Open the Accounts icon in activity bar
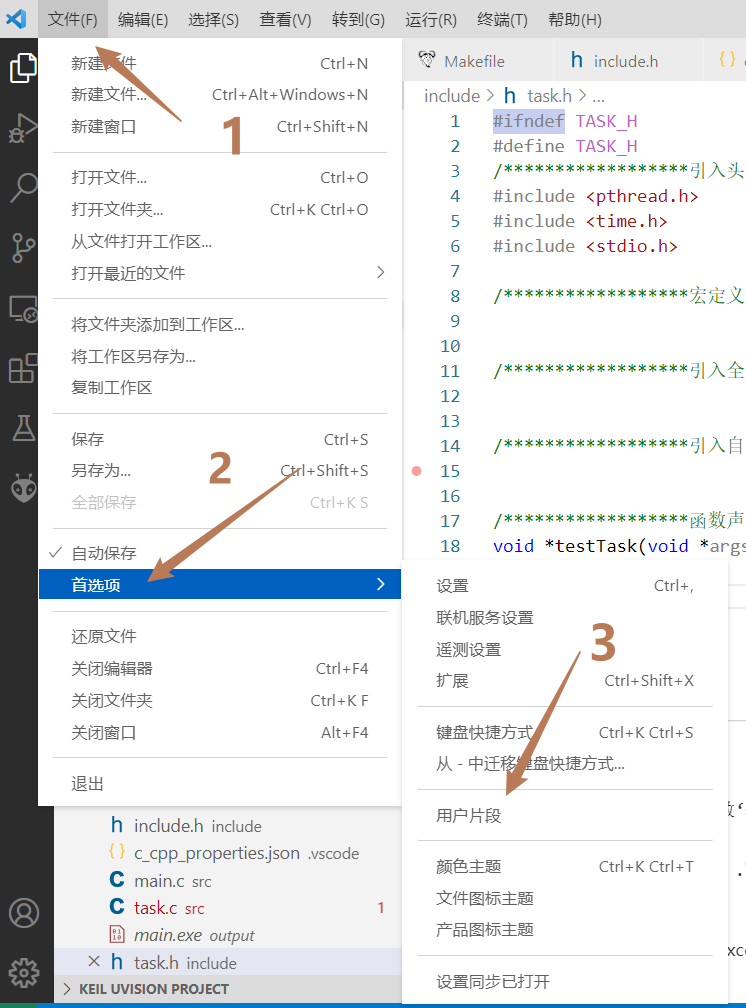The height and width of the screenshot is (1008, 746). point(24,913)
